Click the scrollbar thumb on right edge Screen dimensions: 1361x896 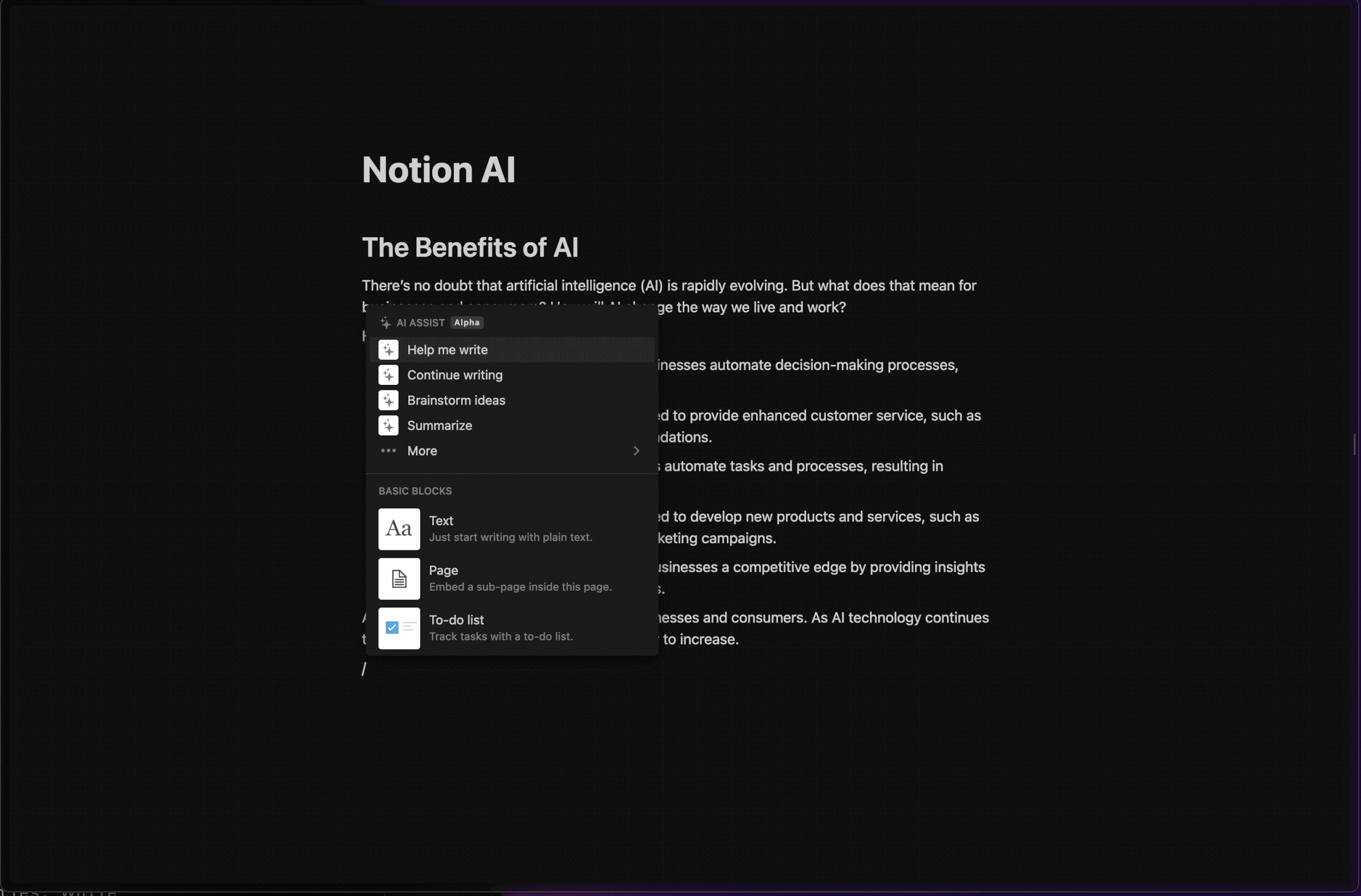[x=1354, y=445]
